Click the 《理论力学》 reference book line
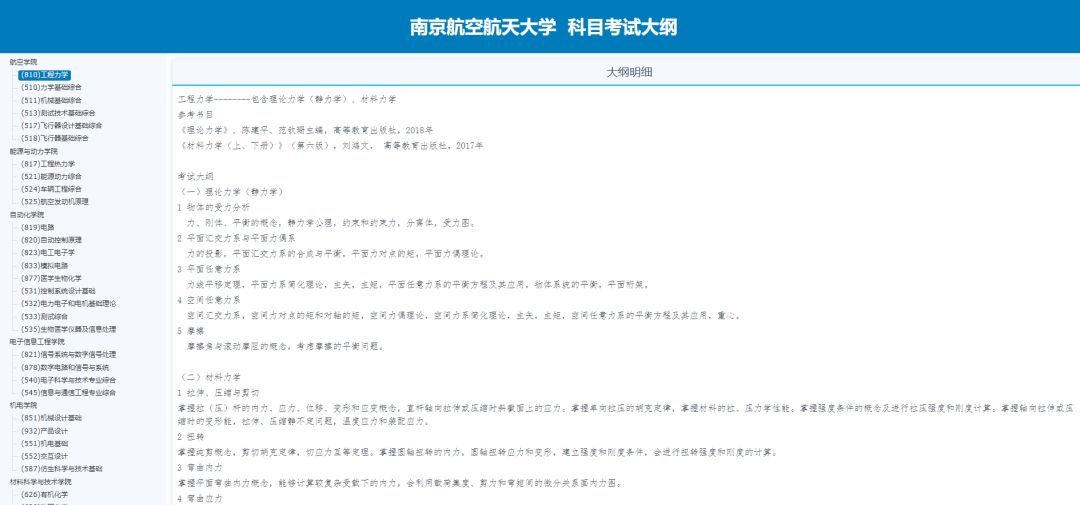 305,130
